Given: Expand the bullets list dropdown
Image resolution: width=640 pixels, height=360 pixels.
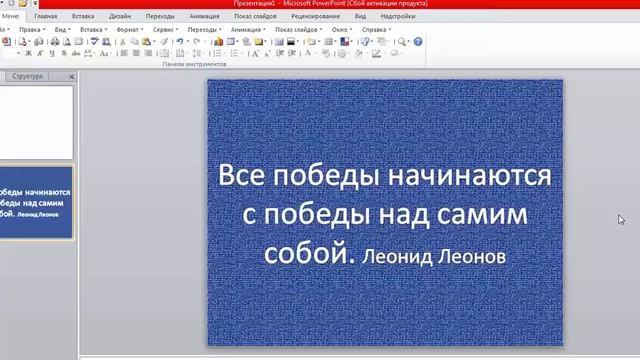Looking at the screenshot, I should click(242, 53).
